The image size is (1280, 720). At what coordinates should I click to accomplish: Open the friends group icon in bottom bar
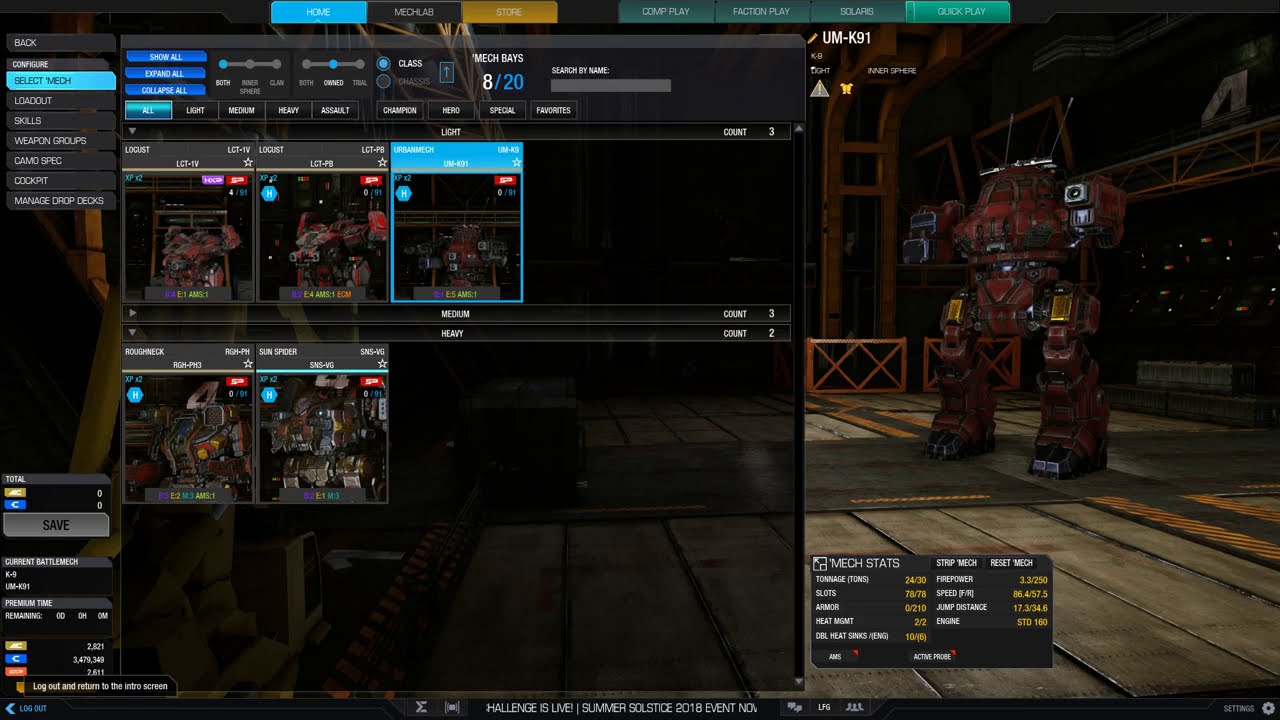pyautogui.click(x=854, y=707)
